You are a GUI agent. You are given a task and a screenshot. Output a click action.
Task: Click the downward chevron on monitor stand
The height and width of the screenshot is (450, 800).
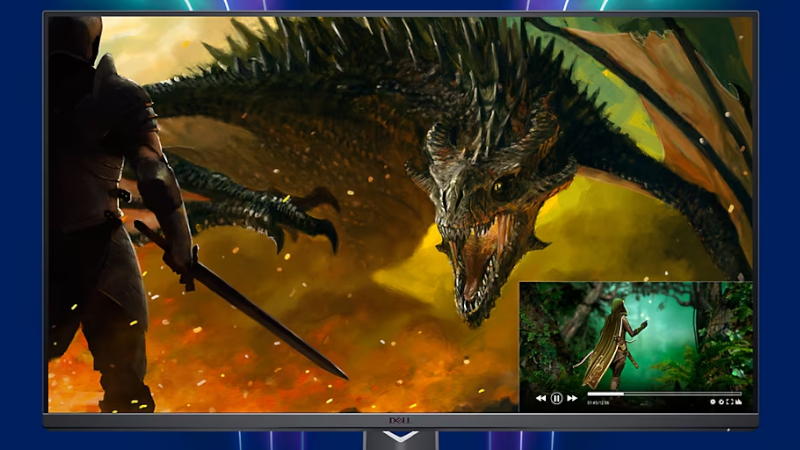point(400,437)
